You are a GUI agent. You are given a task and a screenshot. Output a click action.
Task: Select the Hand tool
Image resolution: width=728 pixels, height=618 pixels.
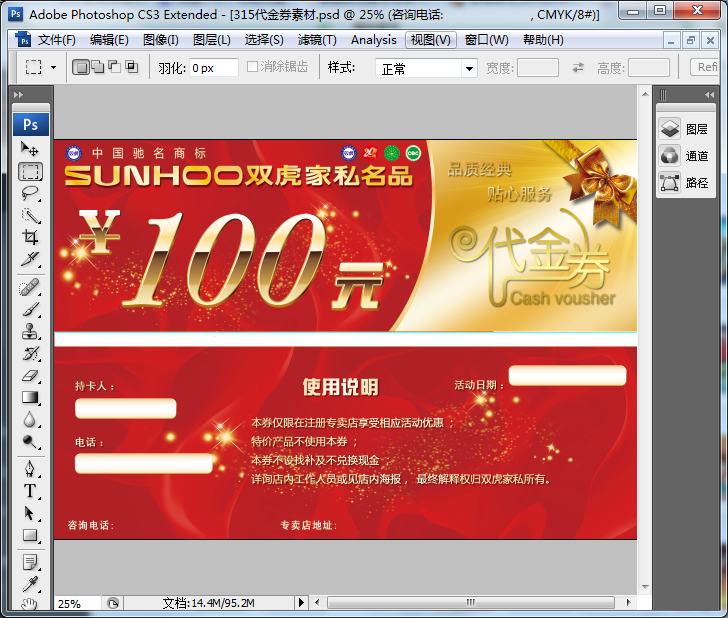pyautogui.click(x=30, y=604)
